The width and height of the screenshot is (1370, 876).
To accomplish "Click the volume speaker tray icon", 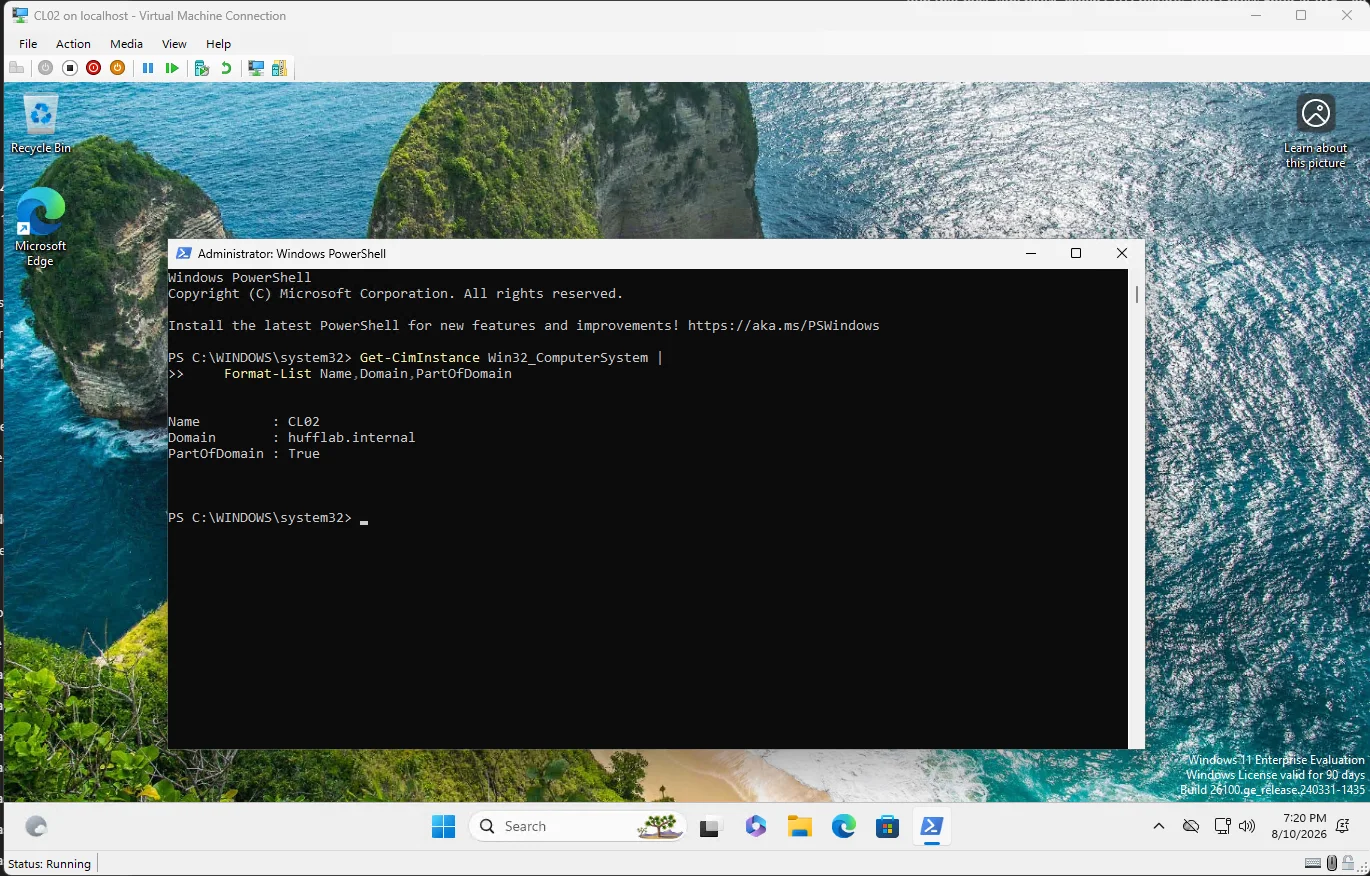I will [x=1246, y=826].
